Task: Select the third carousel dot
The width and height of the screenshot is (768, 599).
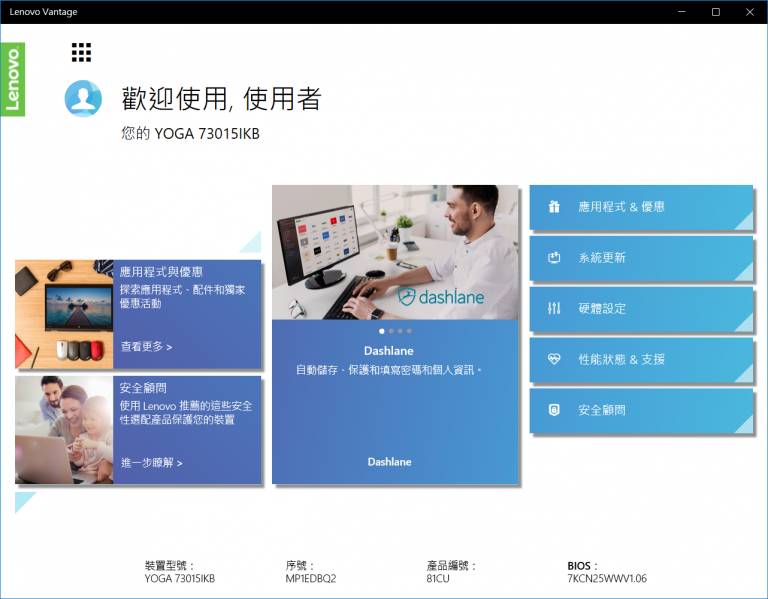Action: click(400, 331)
